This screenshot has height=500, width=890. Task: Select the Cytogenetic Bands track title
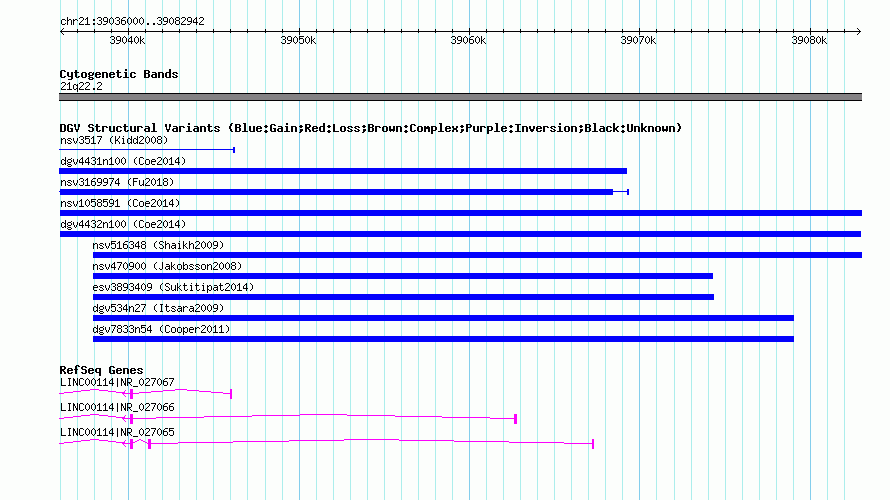tap(119, 74)
